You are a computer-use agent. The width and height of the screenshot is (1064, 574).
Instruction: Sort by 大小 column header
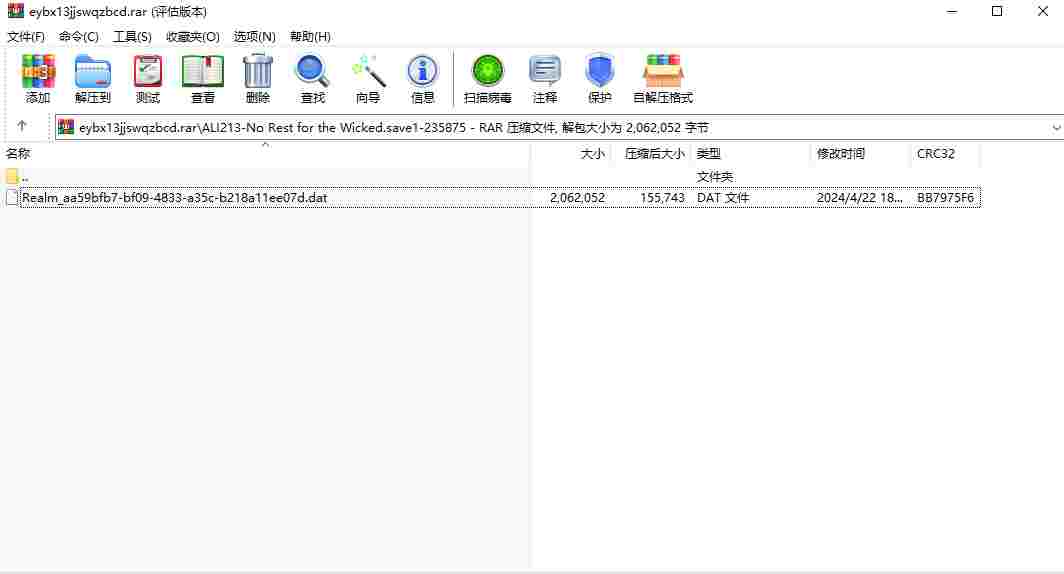pyautogui.click(x=592, y=154)
